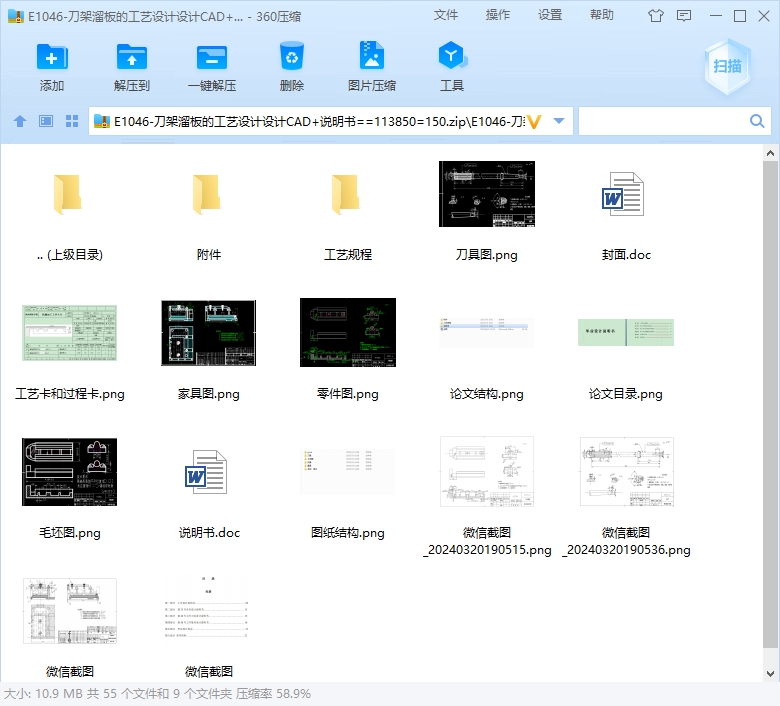Click the 论文目录.png file name label
The width and height of the screenshot is (780, 706).
pos(626,394)
